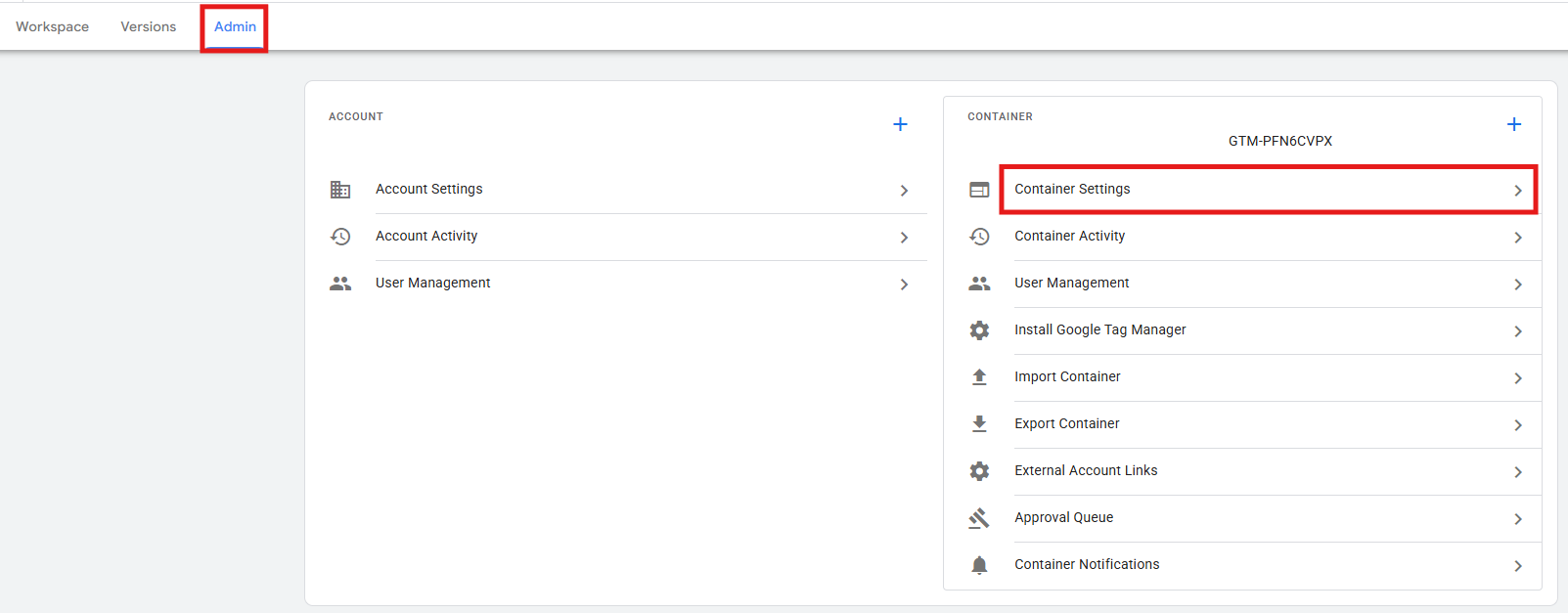Click the External Account Links gear icon
The height and width of the screenshot is (613, 1568).
(x=979, y=471)
